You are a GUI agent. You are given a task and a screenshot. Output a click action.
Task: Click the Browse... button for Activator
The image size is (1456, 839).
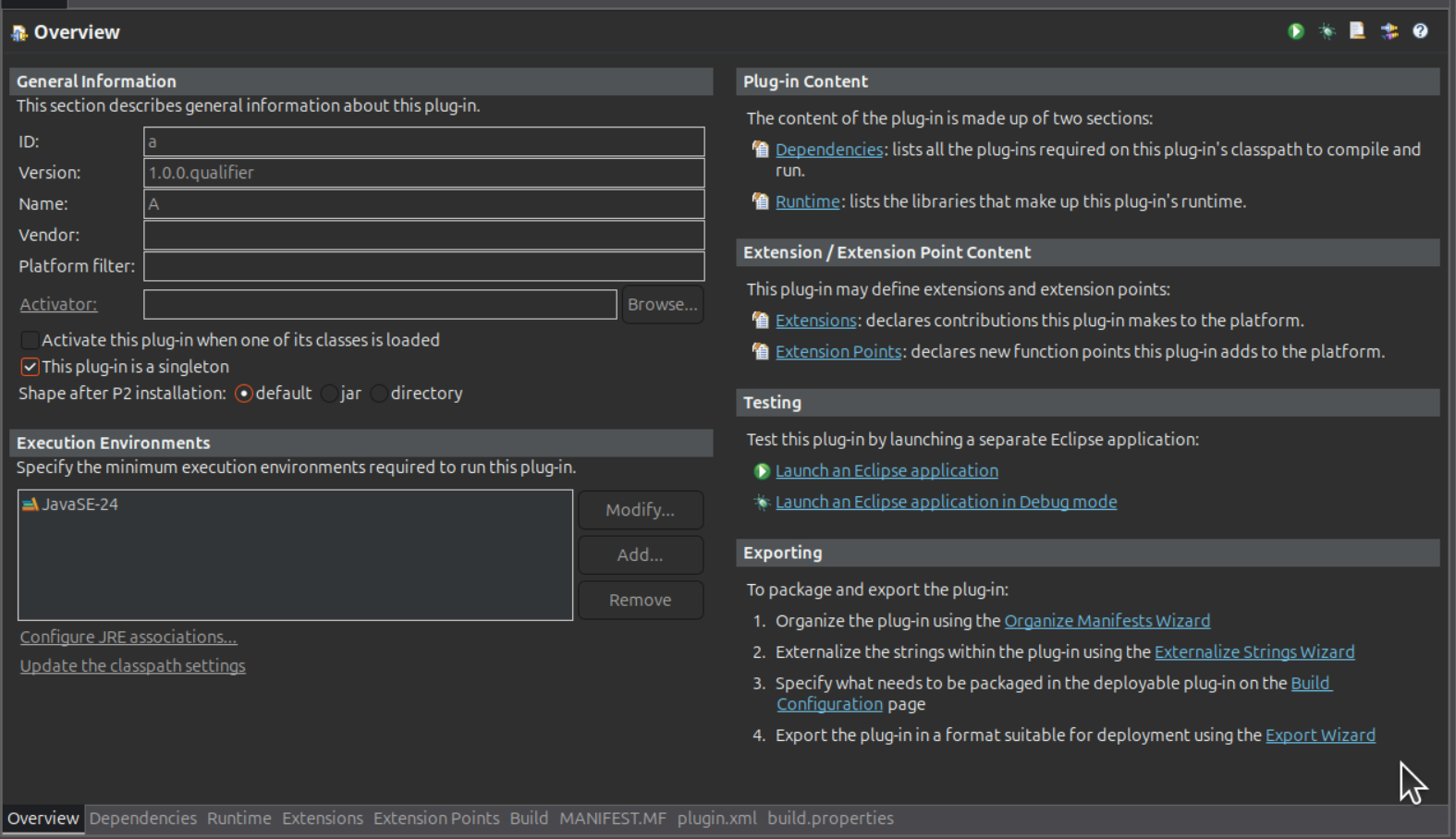pos(663,304)
